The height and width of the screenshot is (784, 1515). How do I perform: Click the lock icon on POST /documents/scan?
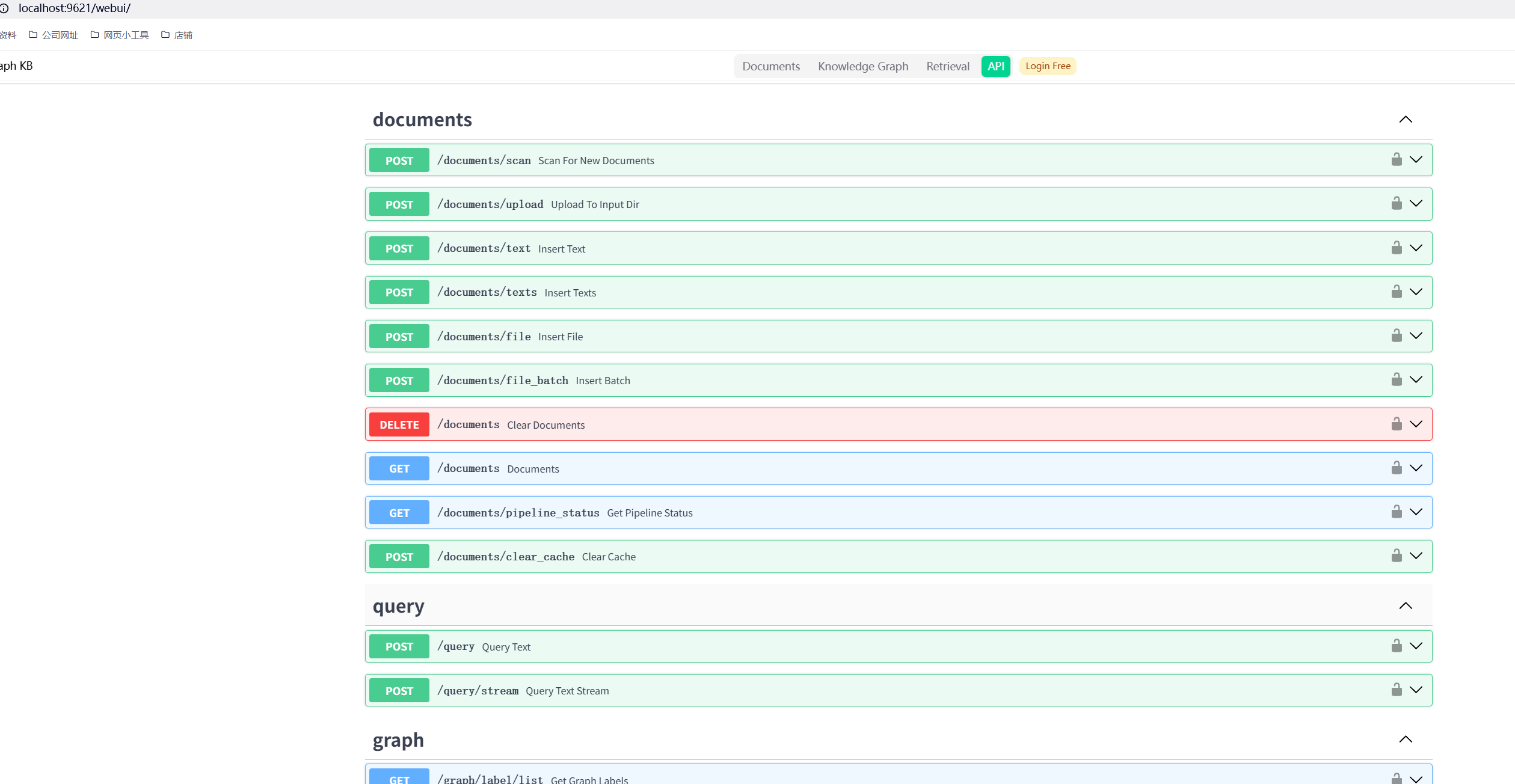(x=1395, y=160)
